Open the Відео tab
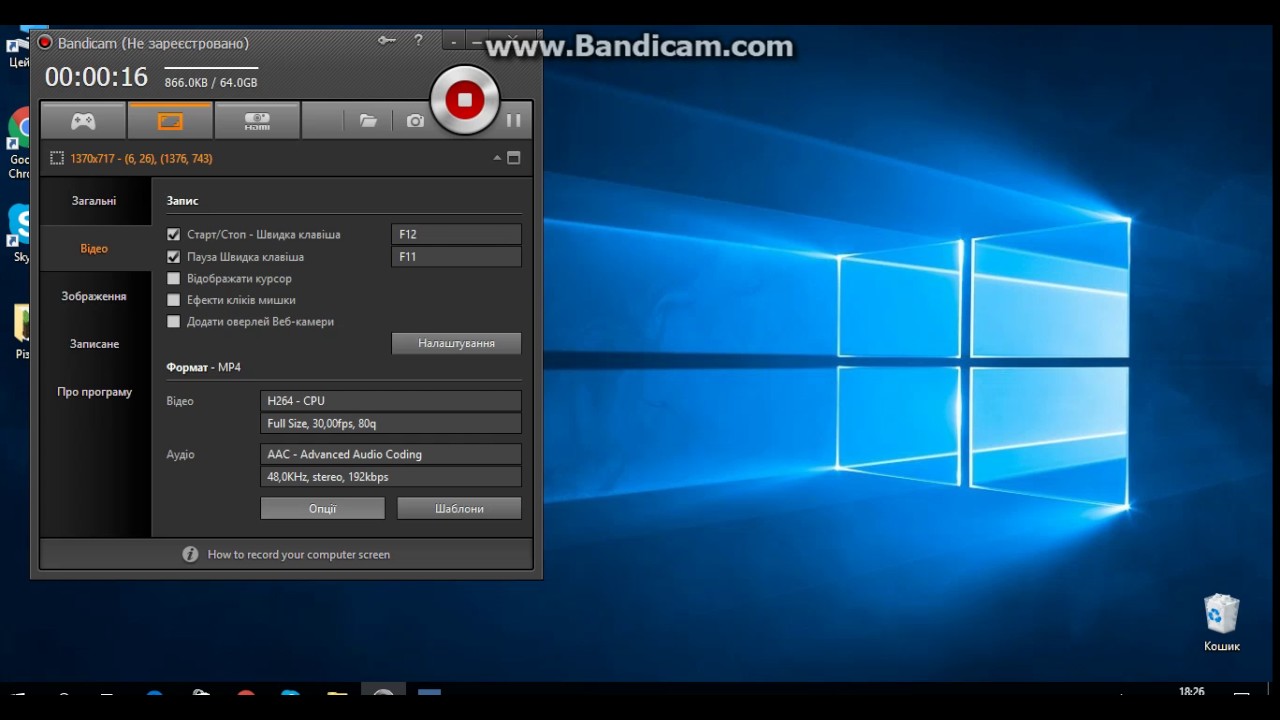 pyautogui.click(x=94, y=249)
